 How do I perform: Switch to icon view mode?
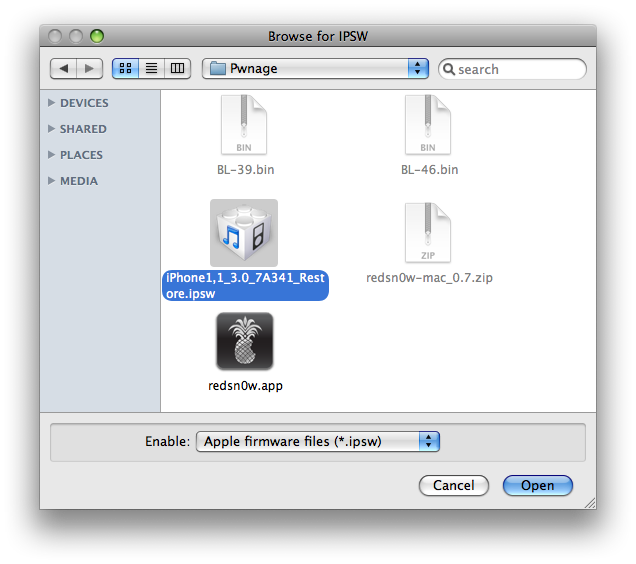(126, 69)
